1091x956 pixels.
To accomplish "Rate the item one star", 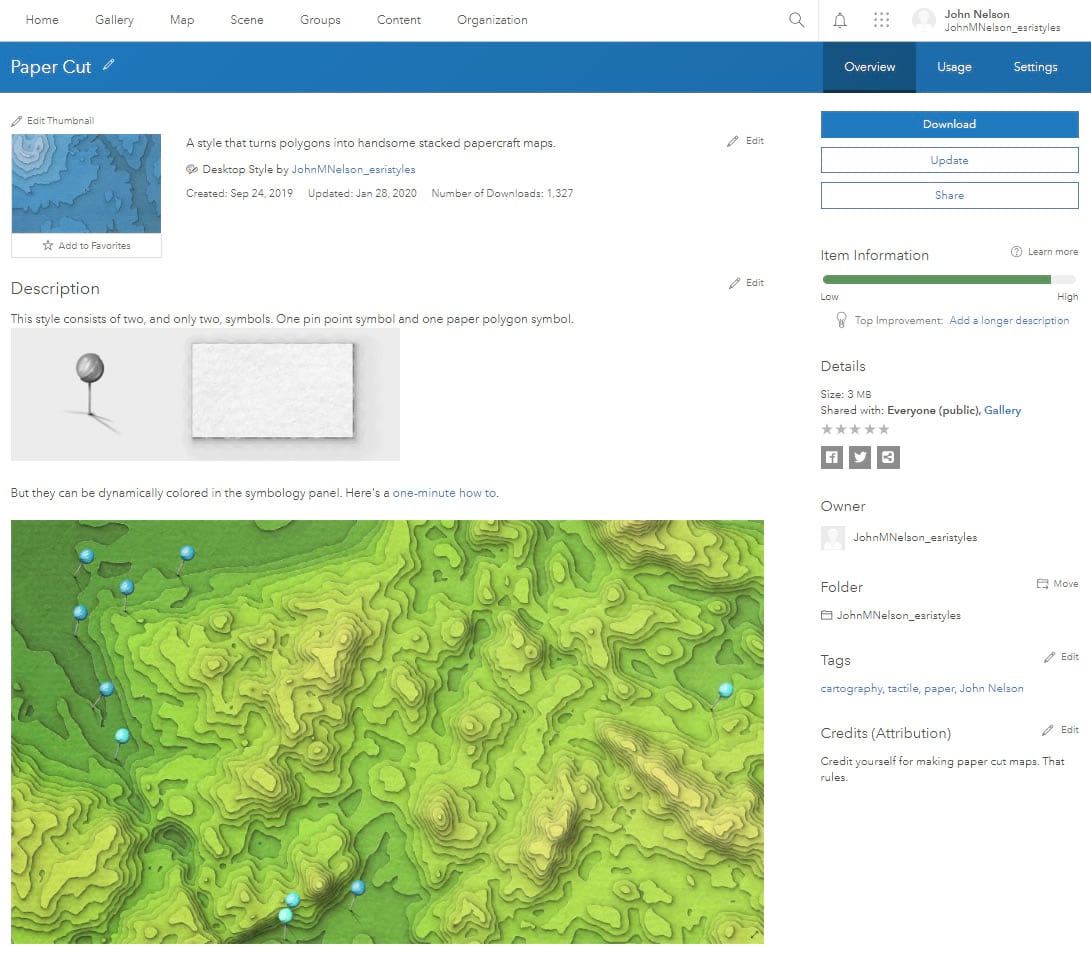I will tap(827, 429).
